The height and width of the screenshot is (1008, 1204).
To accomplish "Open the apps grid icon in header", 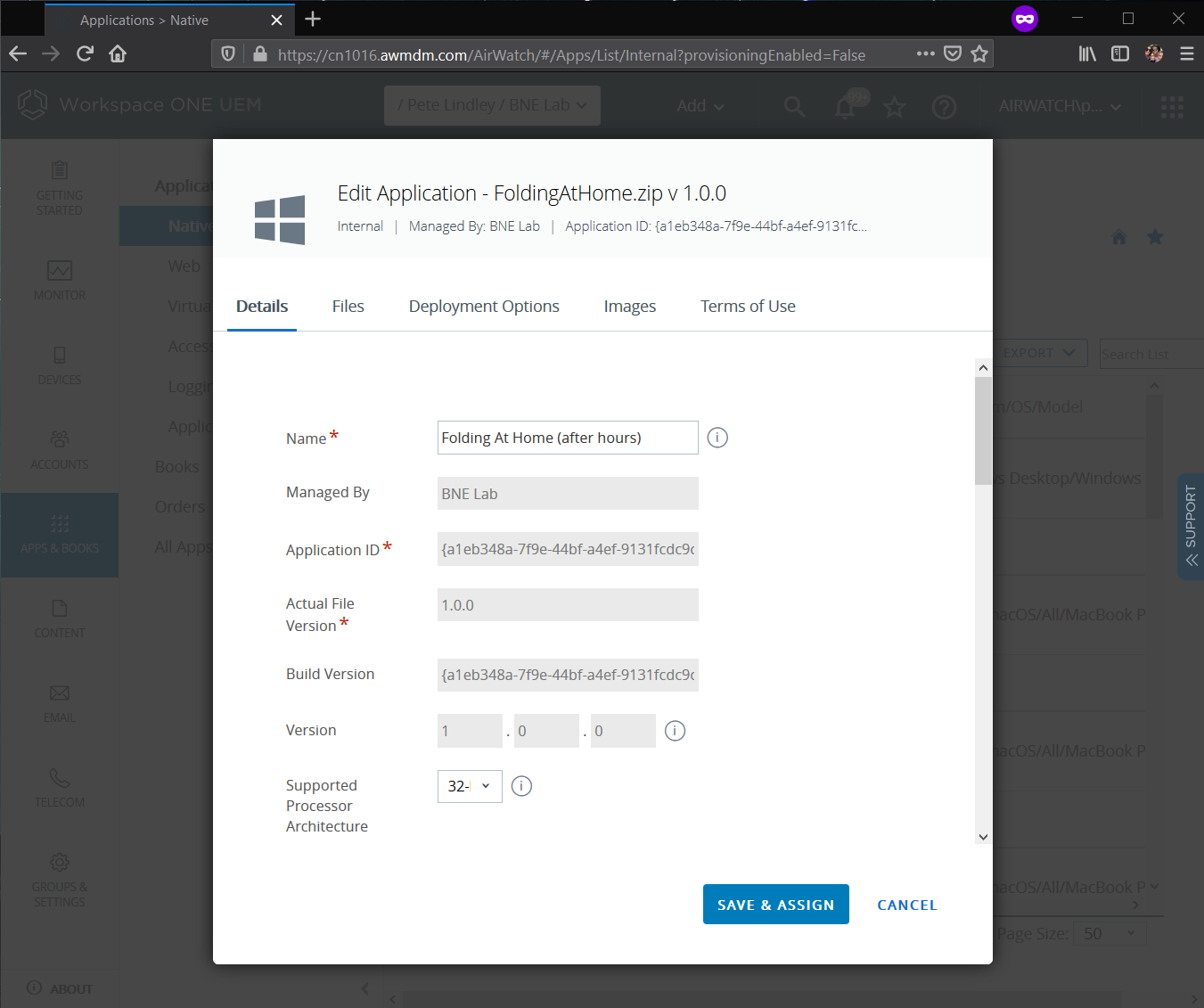I will (x=1172, y=107).
